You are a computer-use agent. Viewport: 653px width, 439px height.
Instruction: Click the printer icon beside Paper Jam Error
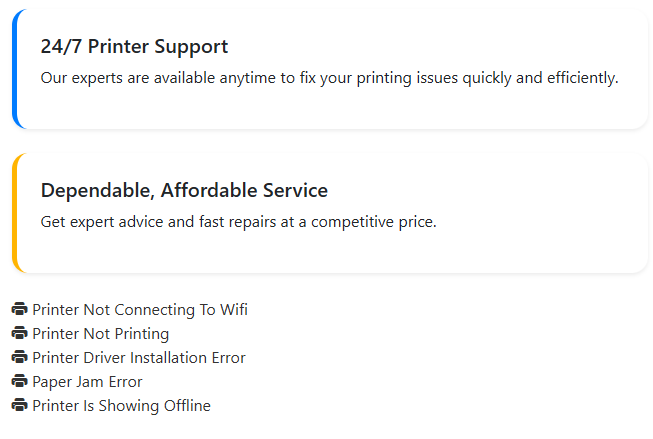pyautogui.click(x=19, y=382)
